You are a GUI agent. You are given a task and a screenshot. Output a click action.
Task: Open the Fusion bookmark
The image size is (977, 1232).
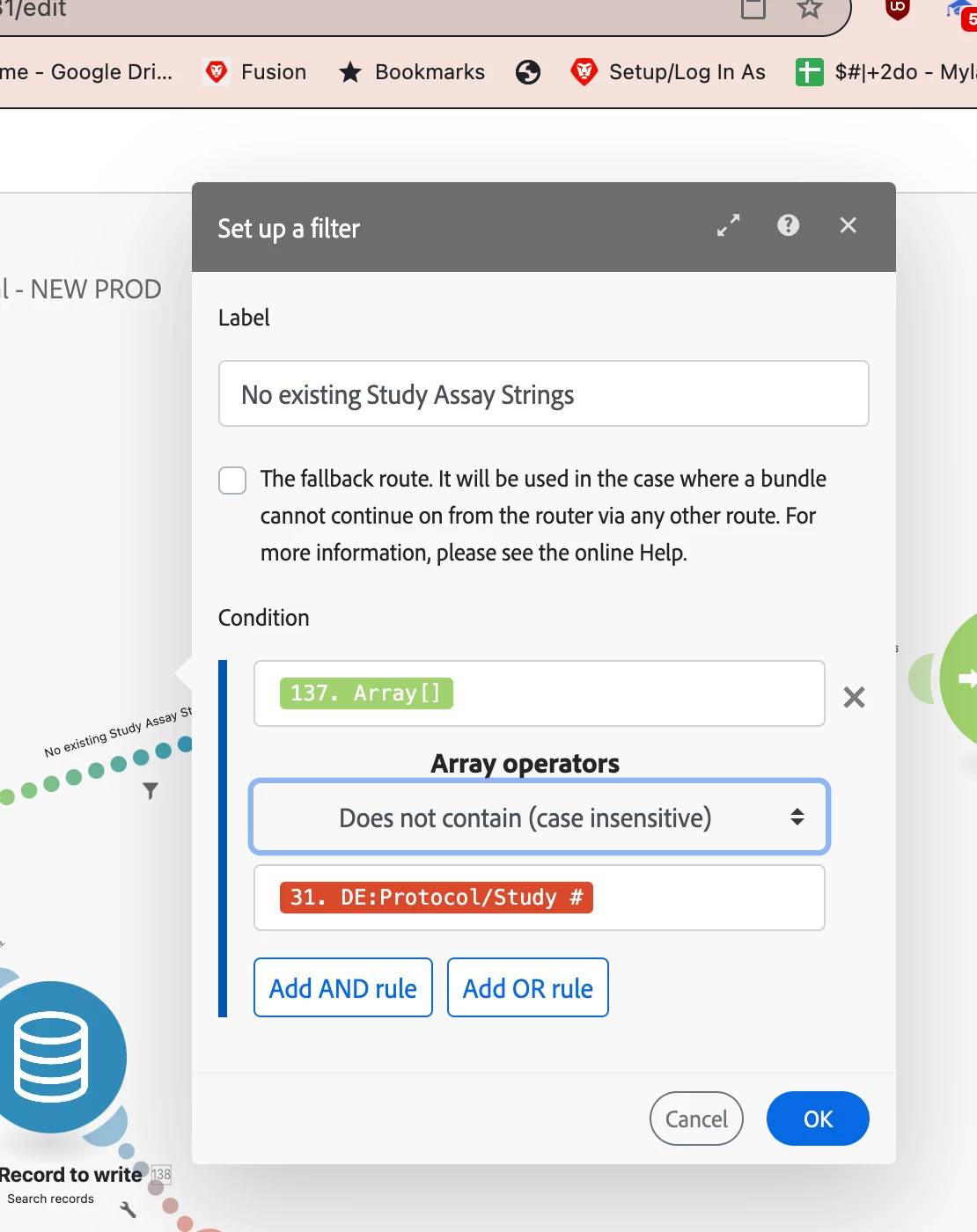coord(255,72)
